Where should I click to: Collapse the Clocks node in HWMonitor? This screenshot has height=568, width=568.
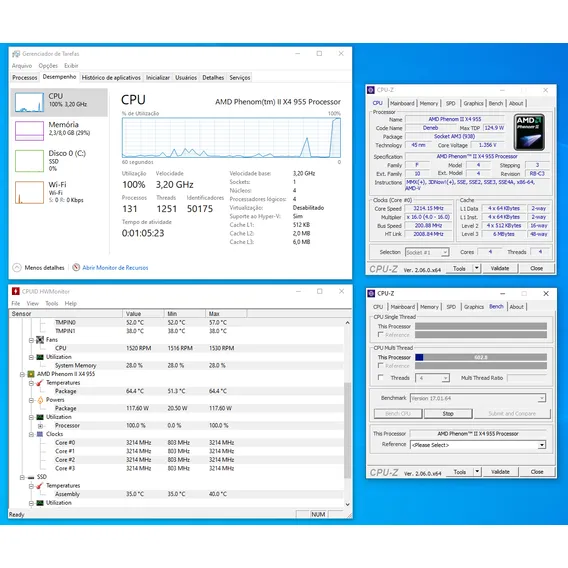point(31,434)
